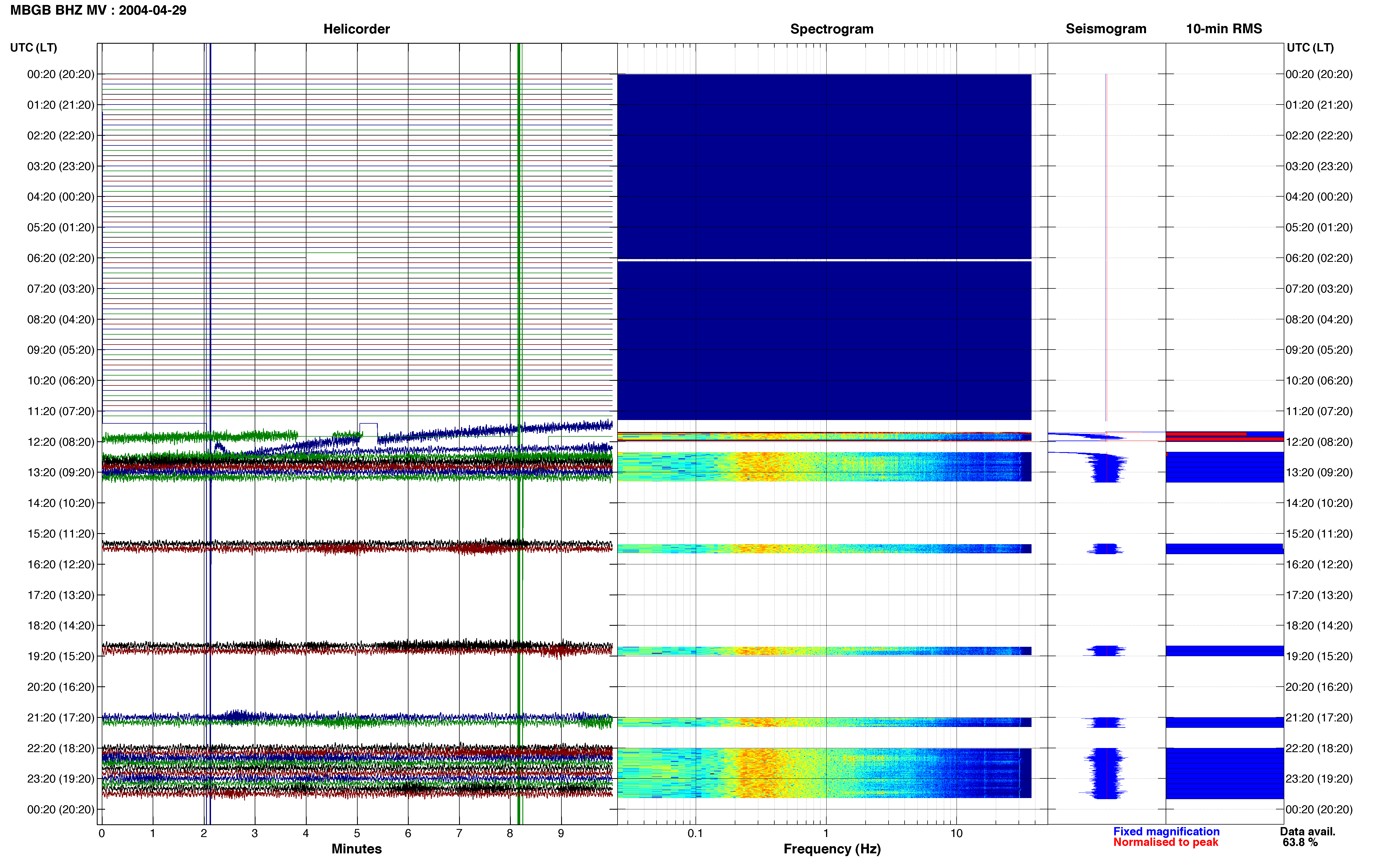Click left time label 10:20 (06:20)
The height and width of the screenshot is (868, 1388).
61,380
